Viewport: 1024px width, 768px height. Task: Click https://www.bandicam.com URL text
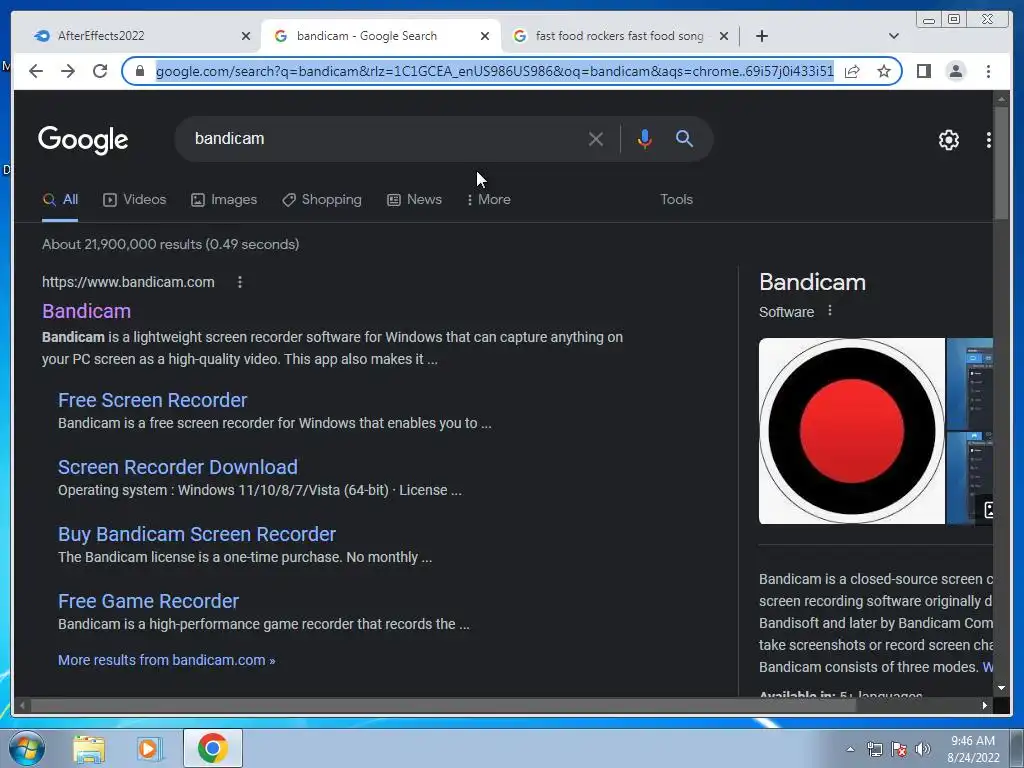128,282
